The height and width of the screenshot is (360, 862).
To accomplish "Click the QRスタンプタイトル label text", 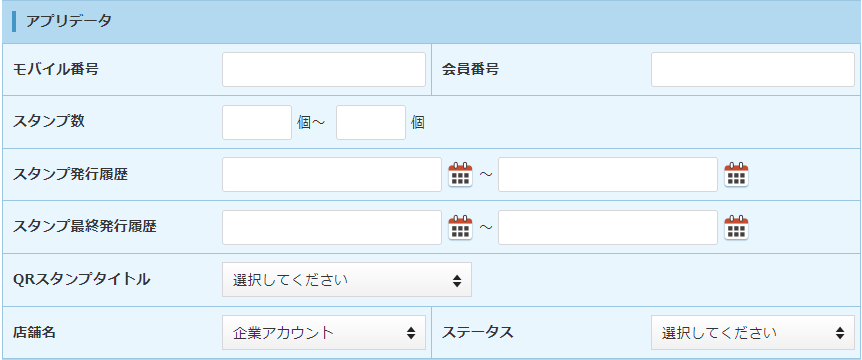I will coord(81,279).
